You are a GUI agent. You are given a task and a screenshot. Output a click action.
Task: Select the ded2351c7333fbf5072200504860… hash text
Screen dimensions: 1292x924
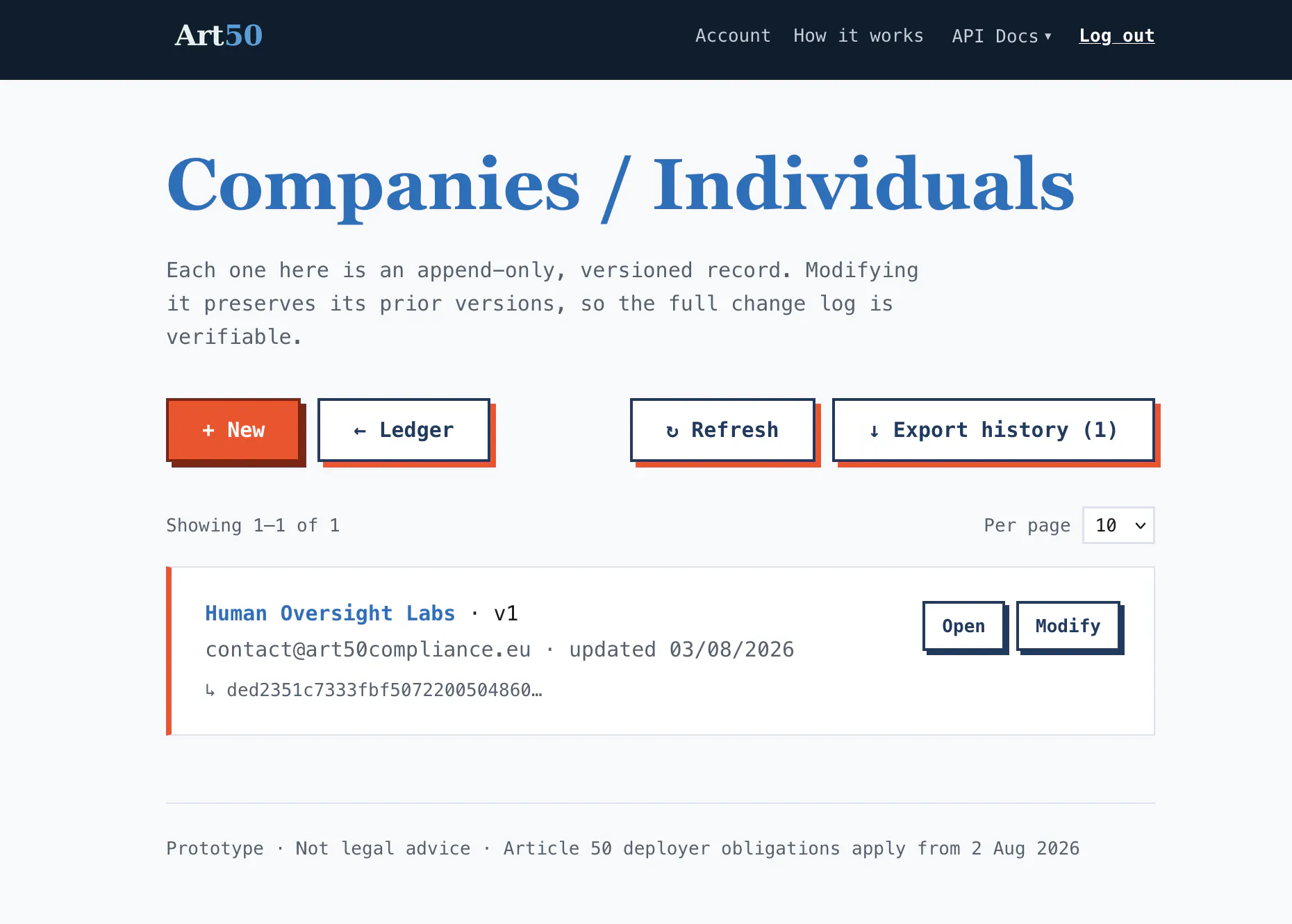coord(384,690)
